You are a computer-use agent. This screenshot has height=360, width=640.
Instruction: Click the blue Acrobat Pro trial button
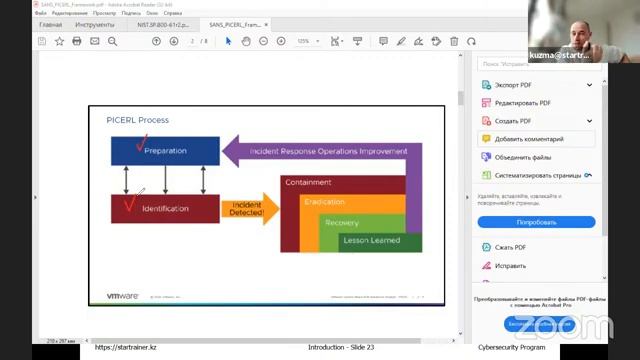(540, 324)
